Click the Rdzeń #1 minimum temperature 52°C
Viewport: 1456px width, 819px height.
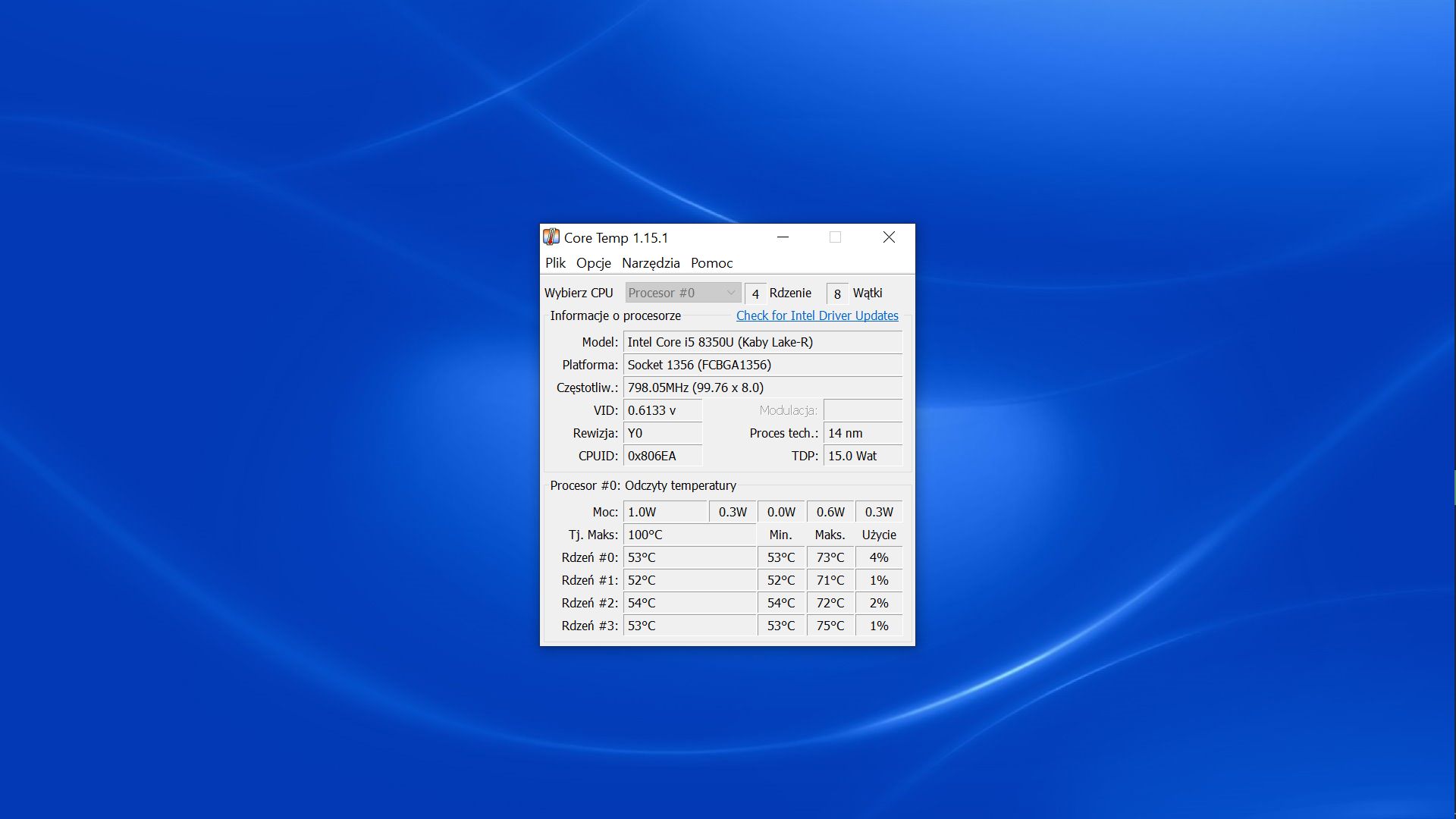781,580
